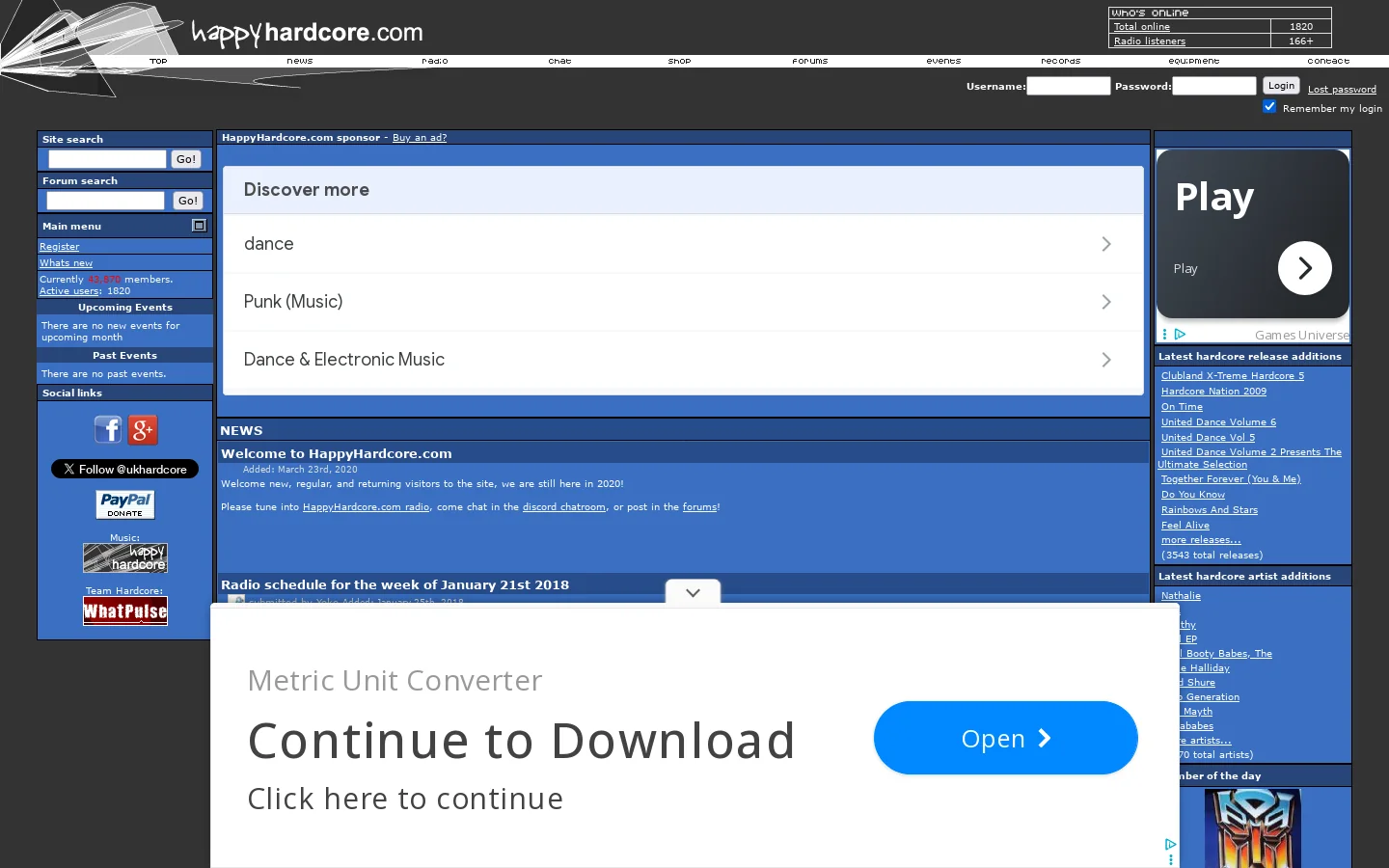Click the Login button
The height and width of the screenshot is (868, 1389).
(x=1281, y=86)
